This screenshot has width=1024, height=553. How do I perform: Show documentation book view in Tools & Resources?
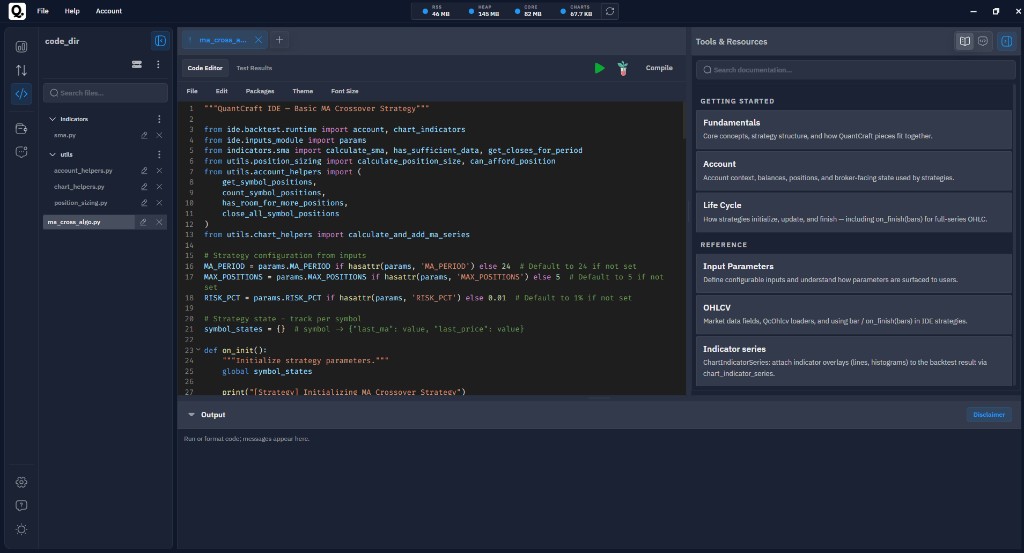click(965, 41)
